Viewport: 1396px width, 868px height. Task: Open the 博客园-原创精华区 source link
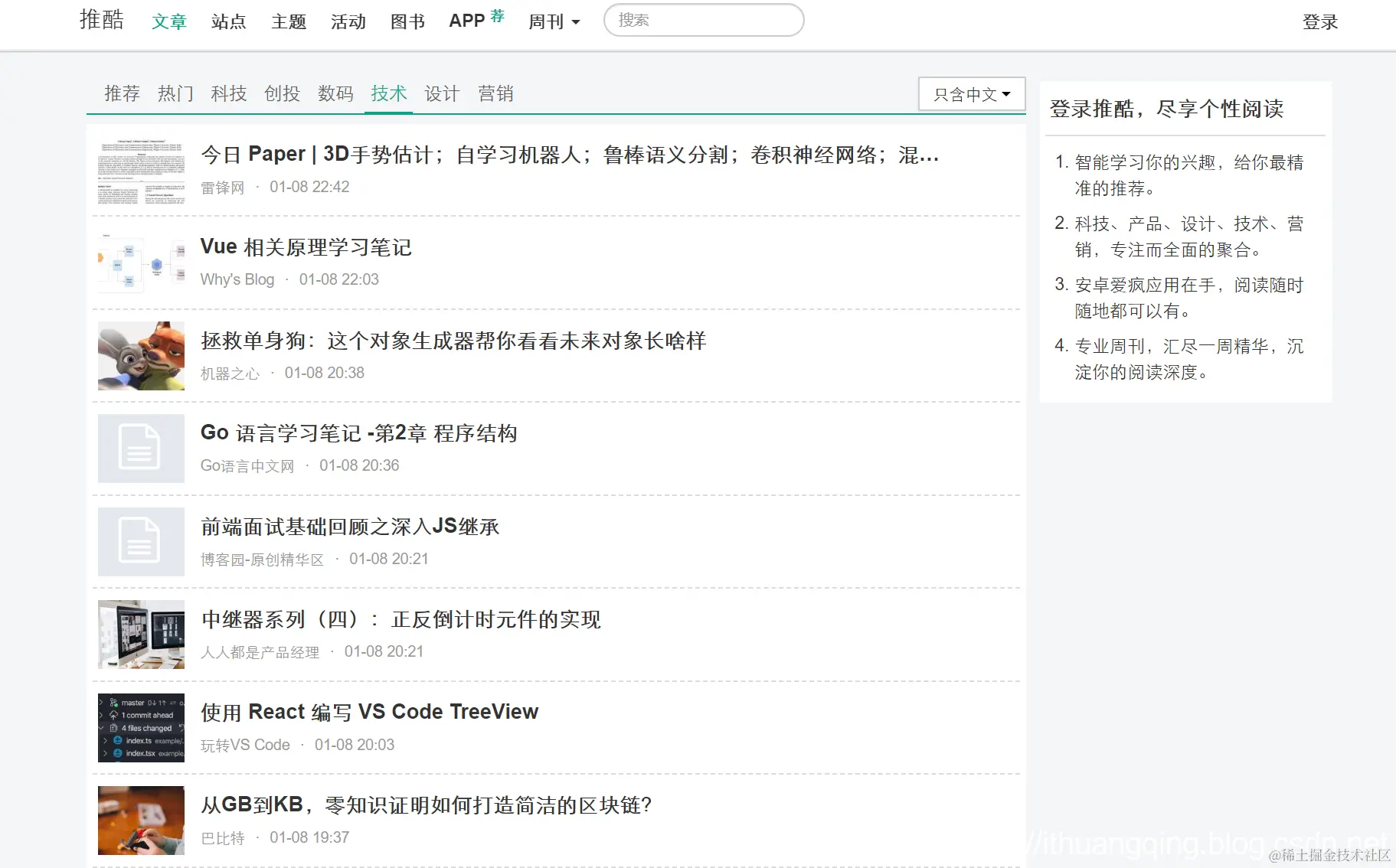(263, 560)
